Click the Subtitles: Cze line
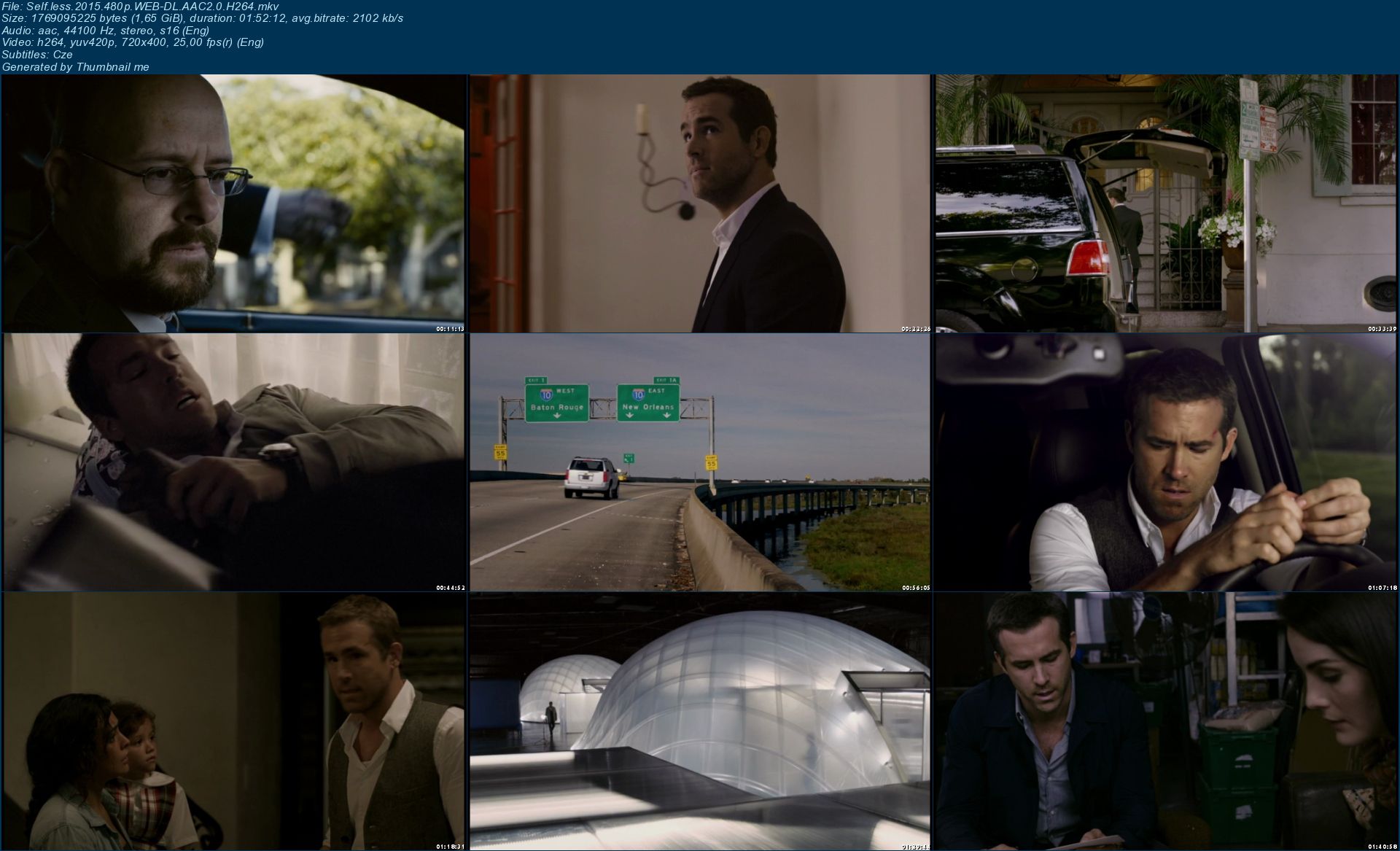This screenshot has width=1400, height=851. 37,55
